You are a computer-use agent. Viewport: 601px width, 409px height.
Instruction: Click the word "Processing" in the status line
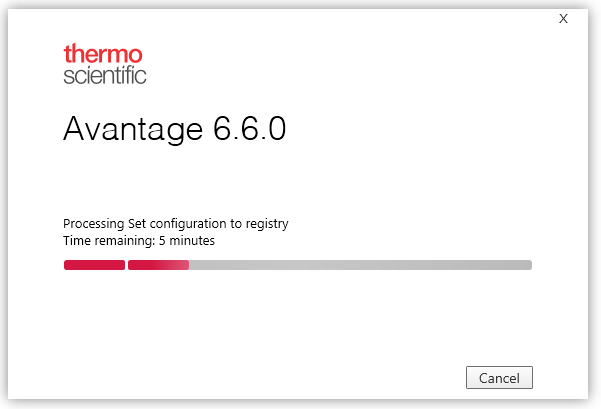[x=93, y=224]
